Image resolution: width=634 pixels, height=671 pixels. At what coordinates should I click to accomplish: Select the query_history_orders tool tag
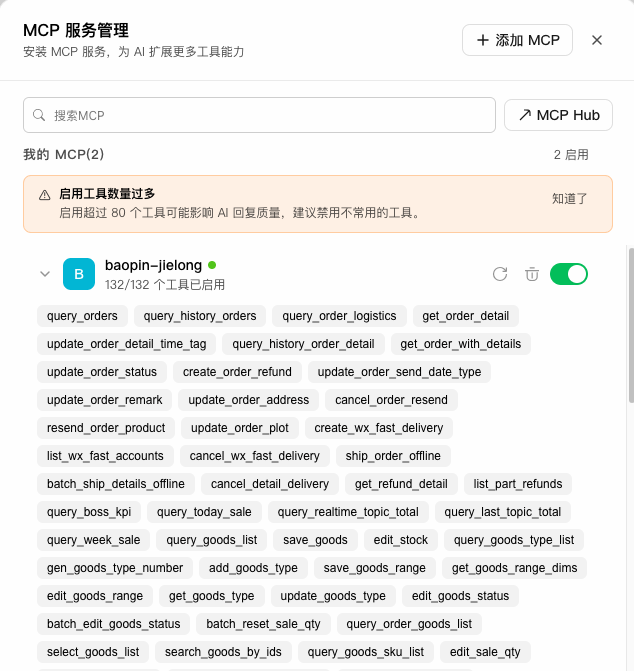coord(200,316)
